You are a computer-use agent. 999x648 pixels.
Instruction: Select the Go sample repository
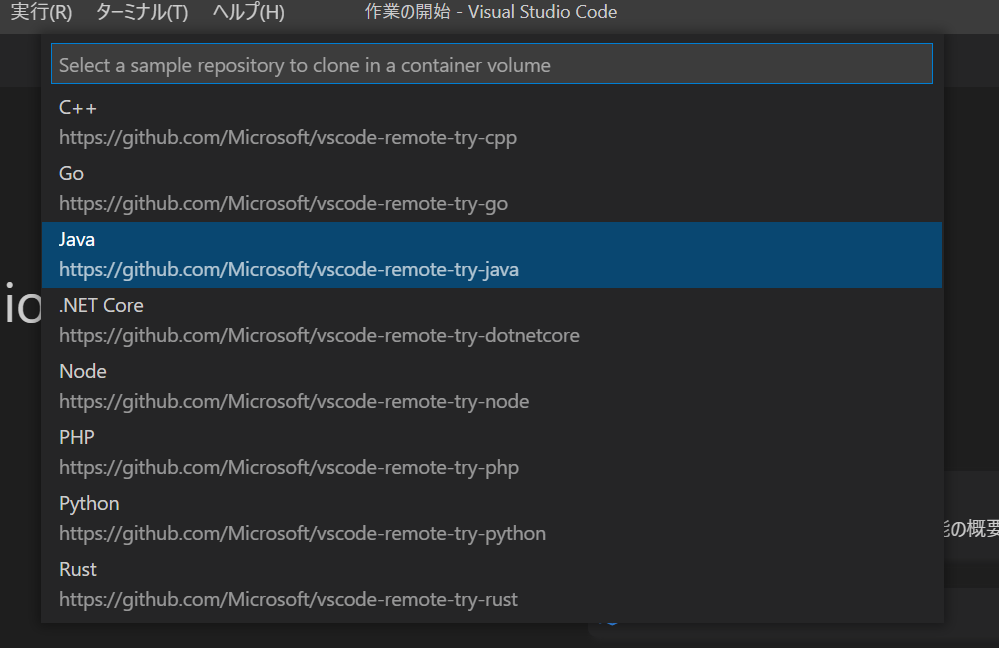491,189
